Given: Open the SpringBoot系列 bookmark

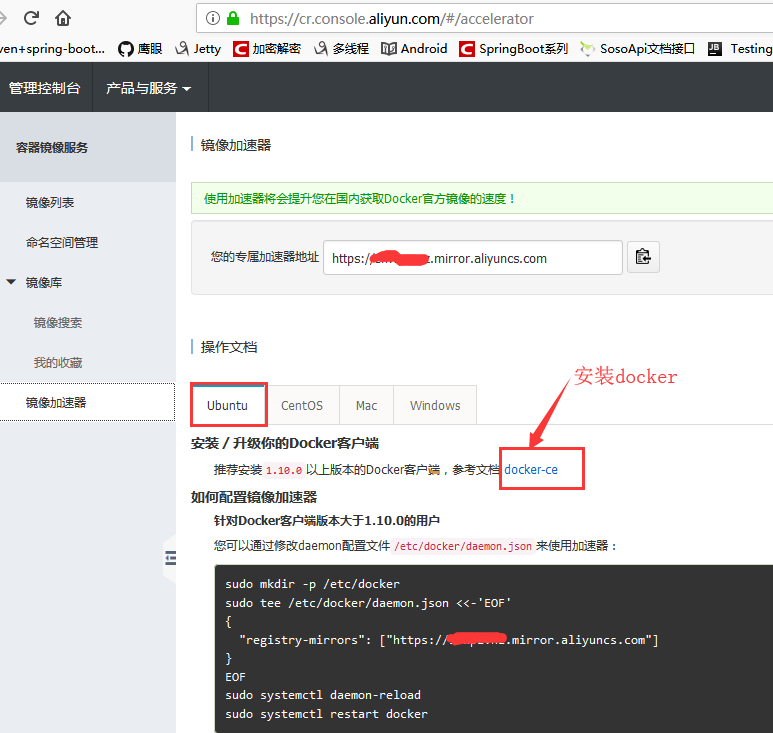Looking at the screenshot, I should [513, 49].
